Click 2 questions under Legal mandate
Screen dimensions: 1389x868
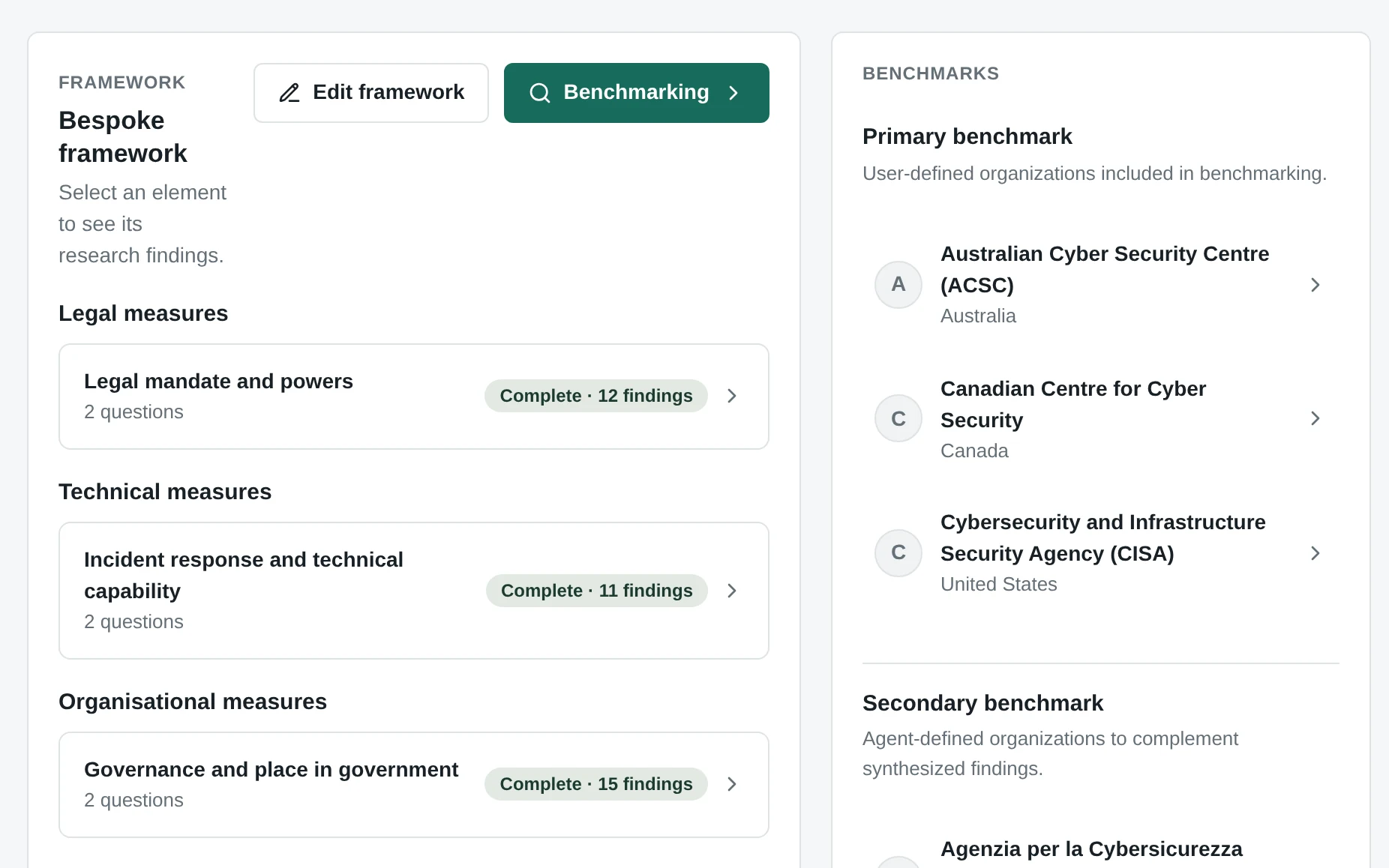[x=133, y=412]
